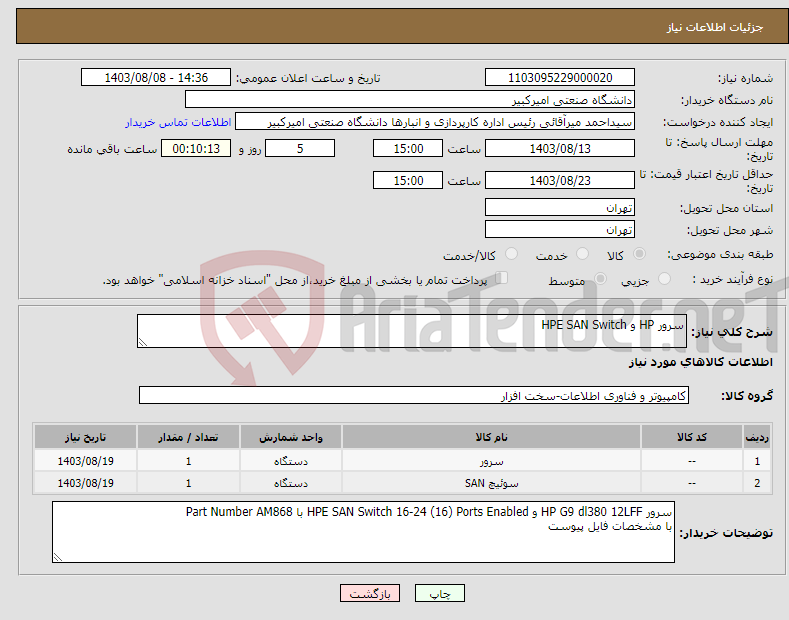The width and height of the screenshot is (789, 620).
Task: Click the واحد شمارش column header
Action: (x=291, y=437)
